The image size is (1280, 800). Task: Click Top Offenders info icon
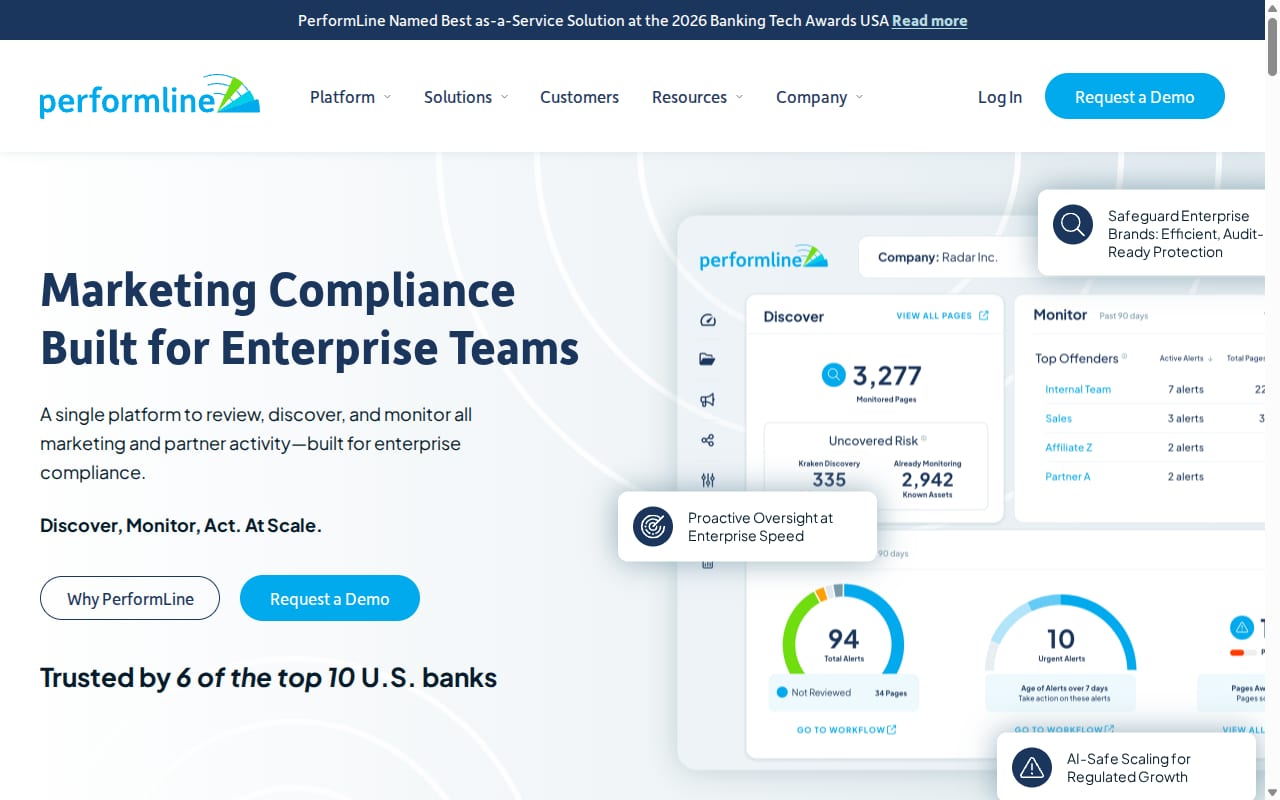[x=1124, y=356]
